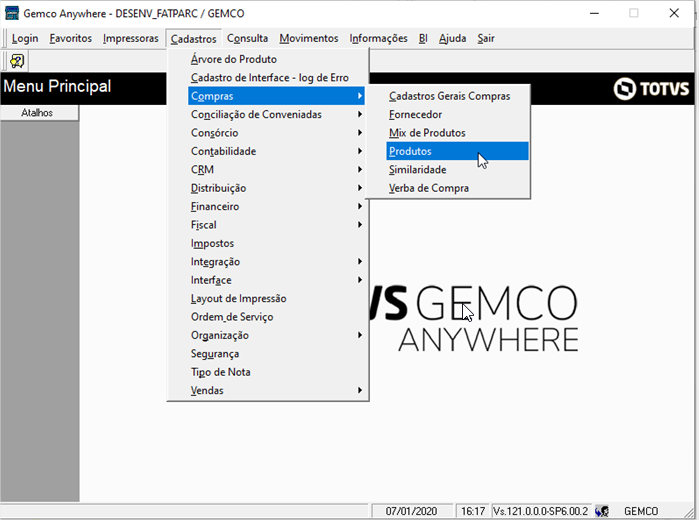Minimize the Gemco Anywhere window
Viewport: 699px width, 520px height.
[594, 13]
